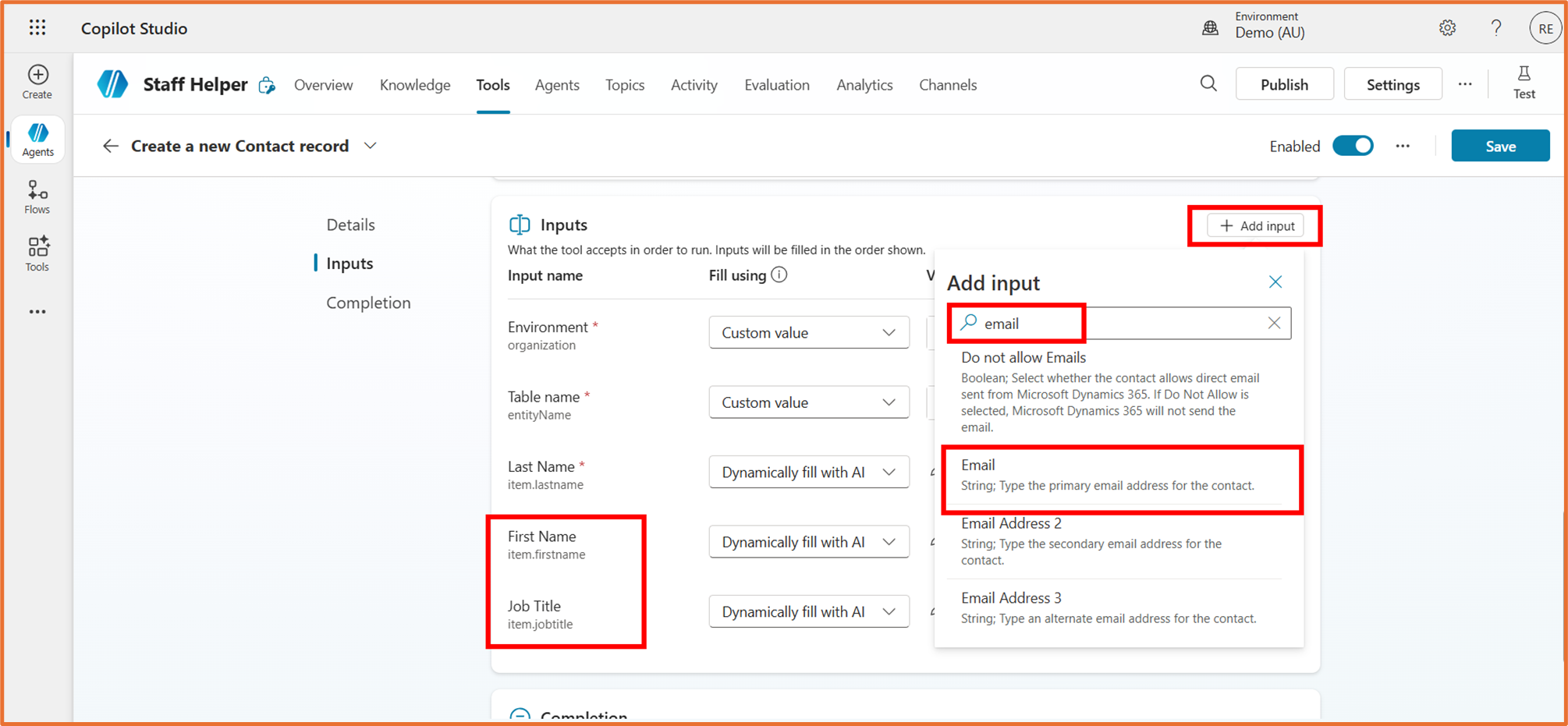The width and height of the screenshot is (1568, 726).
Task: Open Job Title Fill using dropdown
Action: click(808, 612)
